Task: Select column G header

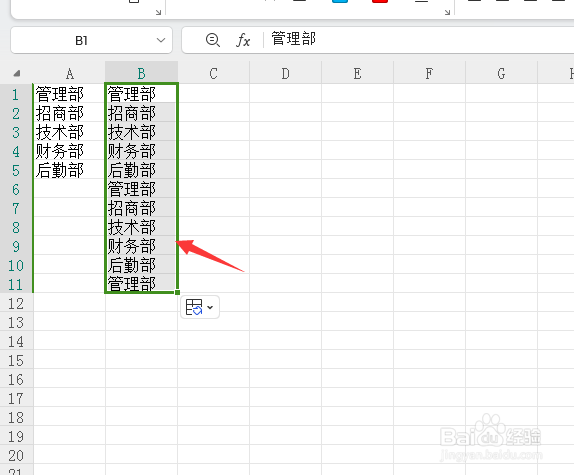Action: tap(502, 74)
